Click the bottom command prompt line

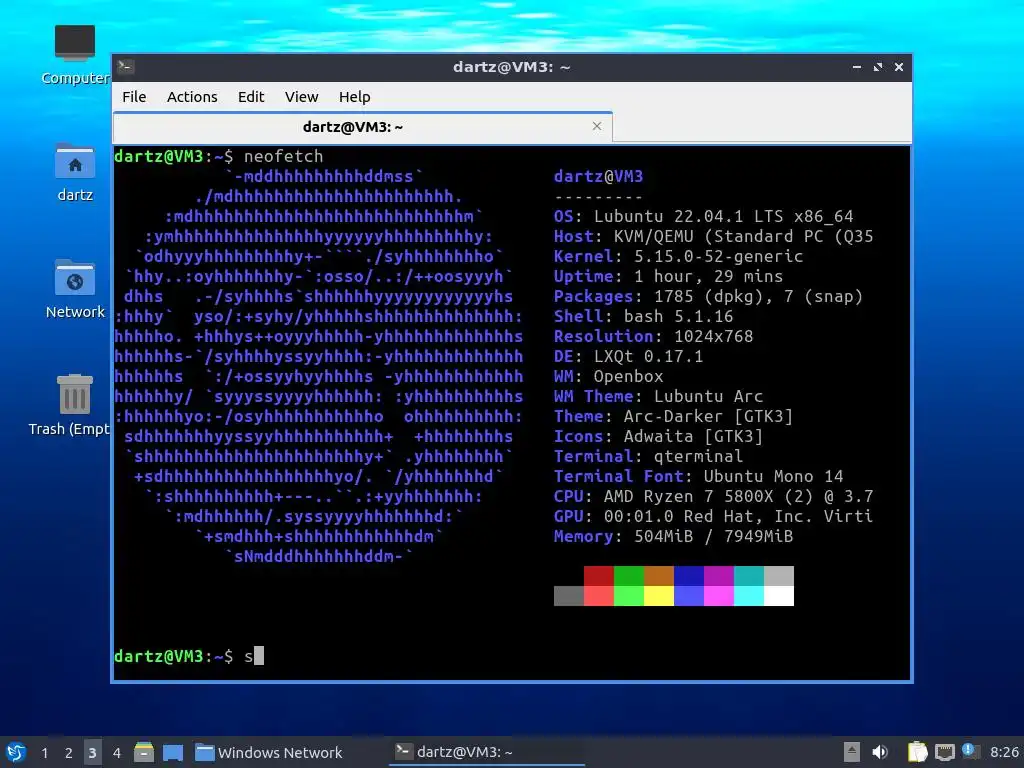[x=189, y=656]
